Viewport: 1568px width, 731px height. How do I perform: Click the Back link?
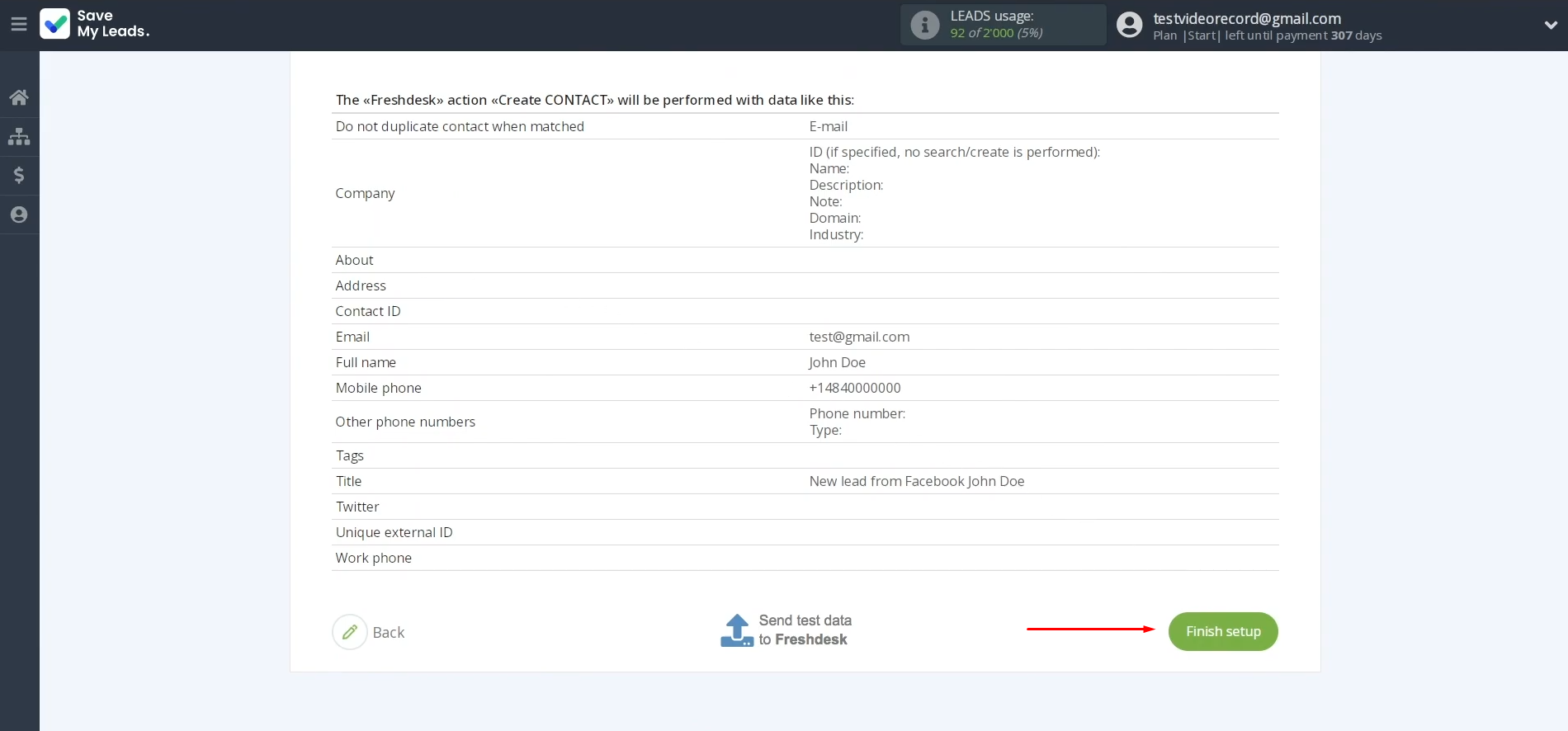[389, 633]
